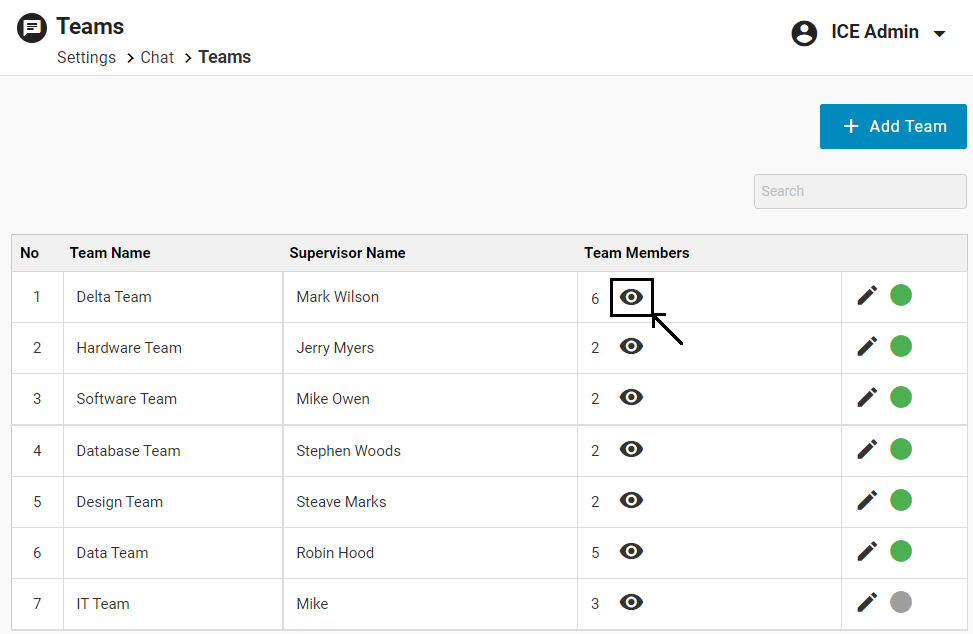Open the Hardware Team name entry

(x=129, y=348)
